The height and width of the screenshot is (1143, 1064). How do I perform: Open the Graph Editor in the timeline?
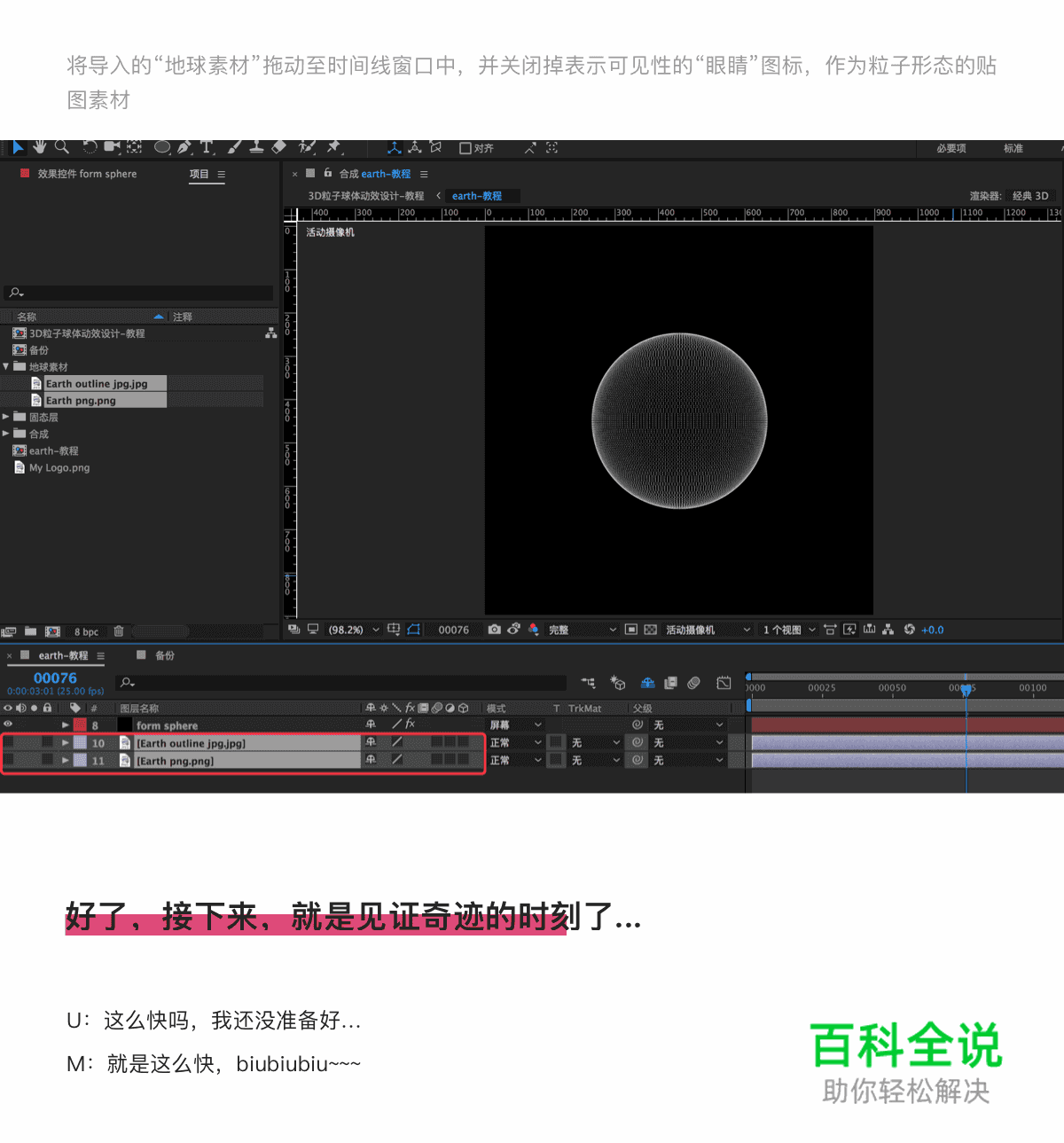pos(723,683)
